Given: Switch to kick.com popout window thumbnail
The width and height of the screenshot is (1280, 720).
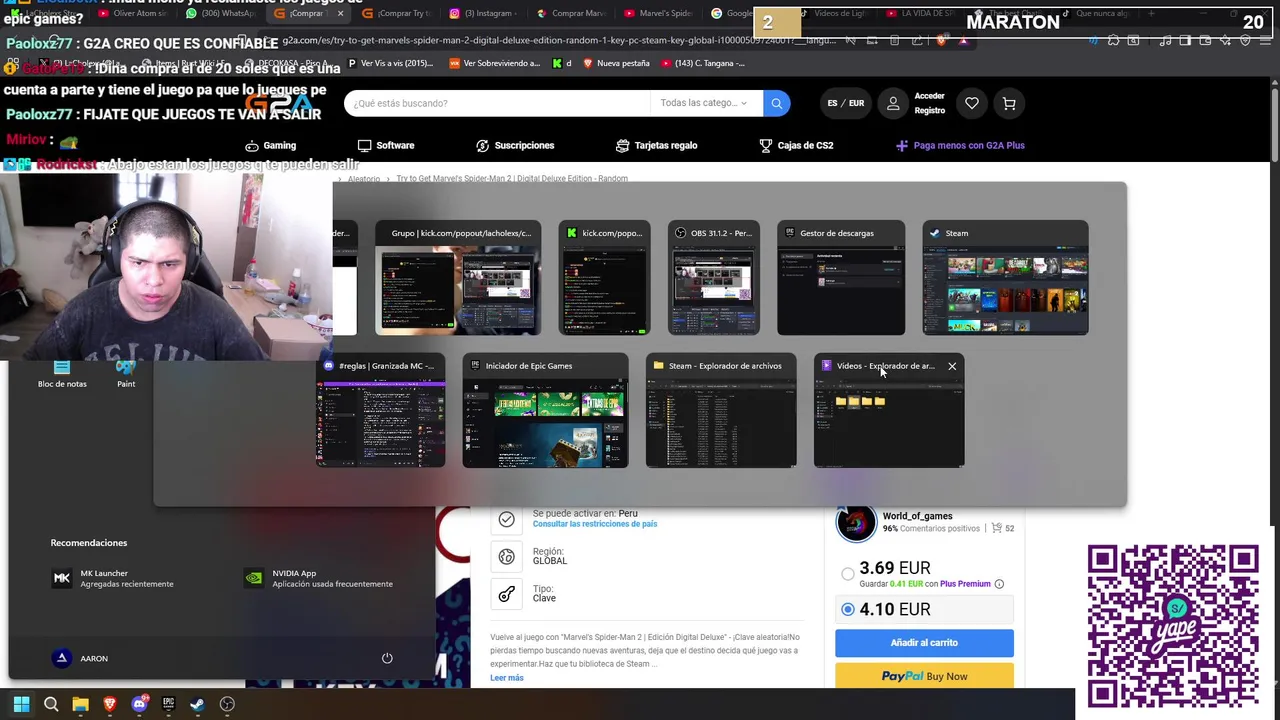Looking at the screenshot, I should (x=604, y=278).
